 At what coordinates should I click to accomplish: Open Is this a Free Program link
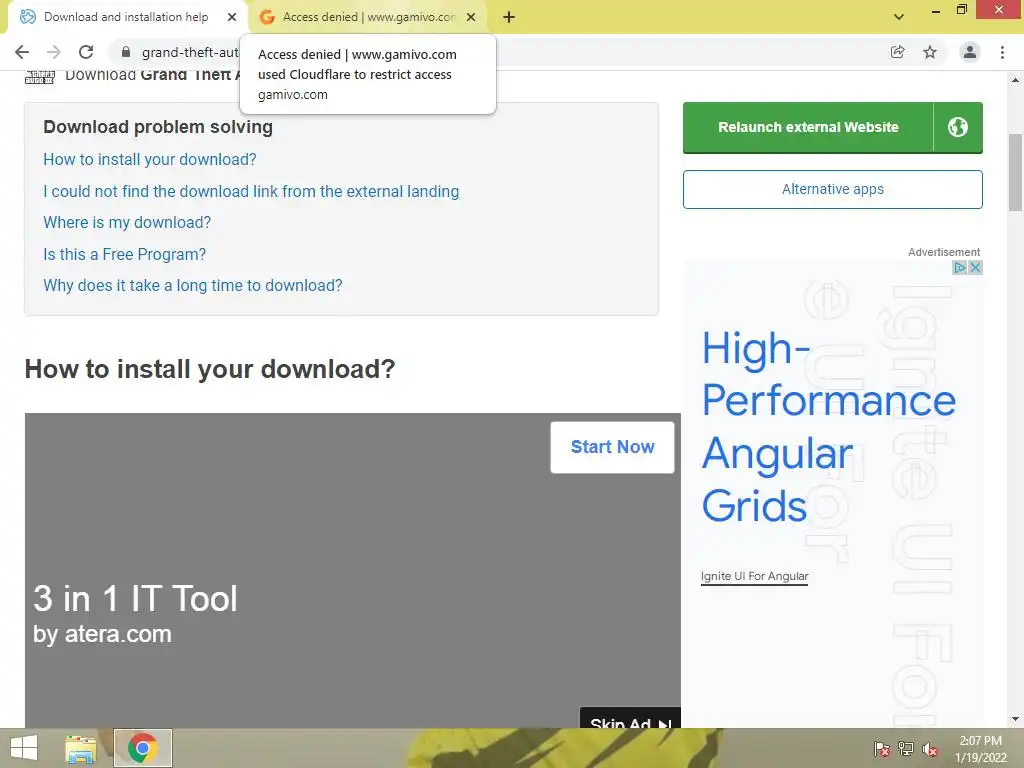124,255
